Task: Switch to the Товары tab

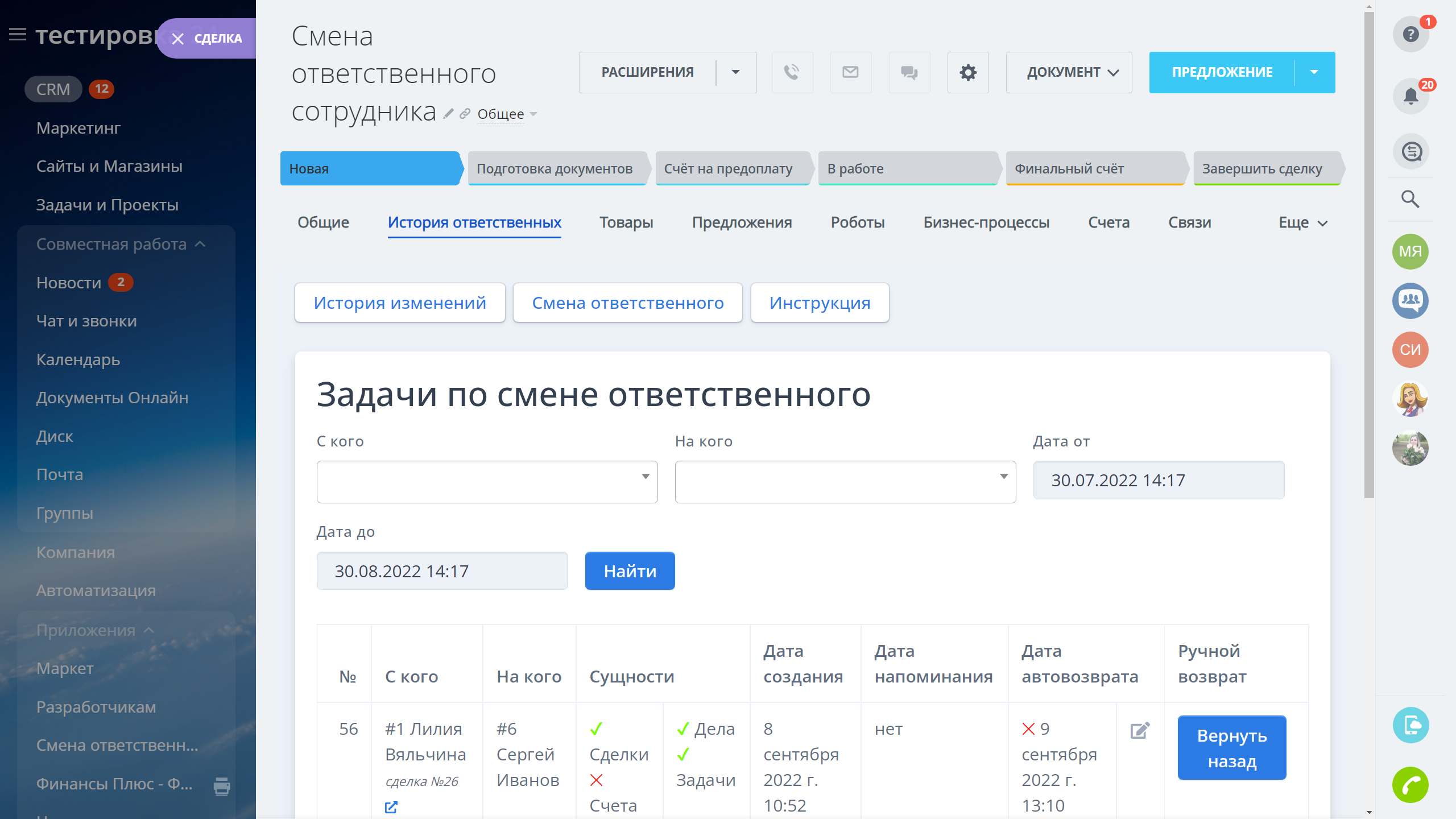Action: pos(626,223)
